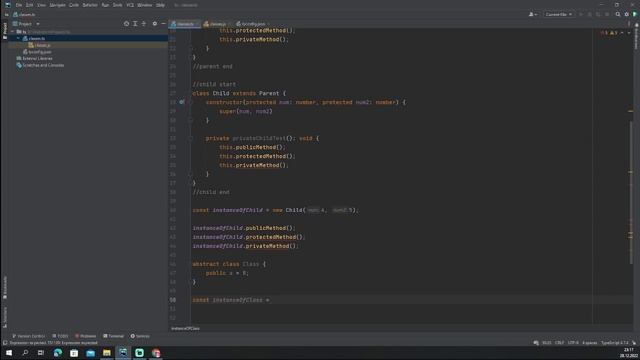Click the instanceOfClass breadcrumb
Viewport: 640px width, 360px height.
185,329
